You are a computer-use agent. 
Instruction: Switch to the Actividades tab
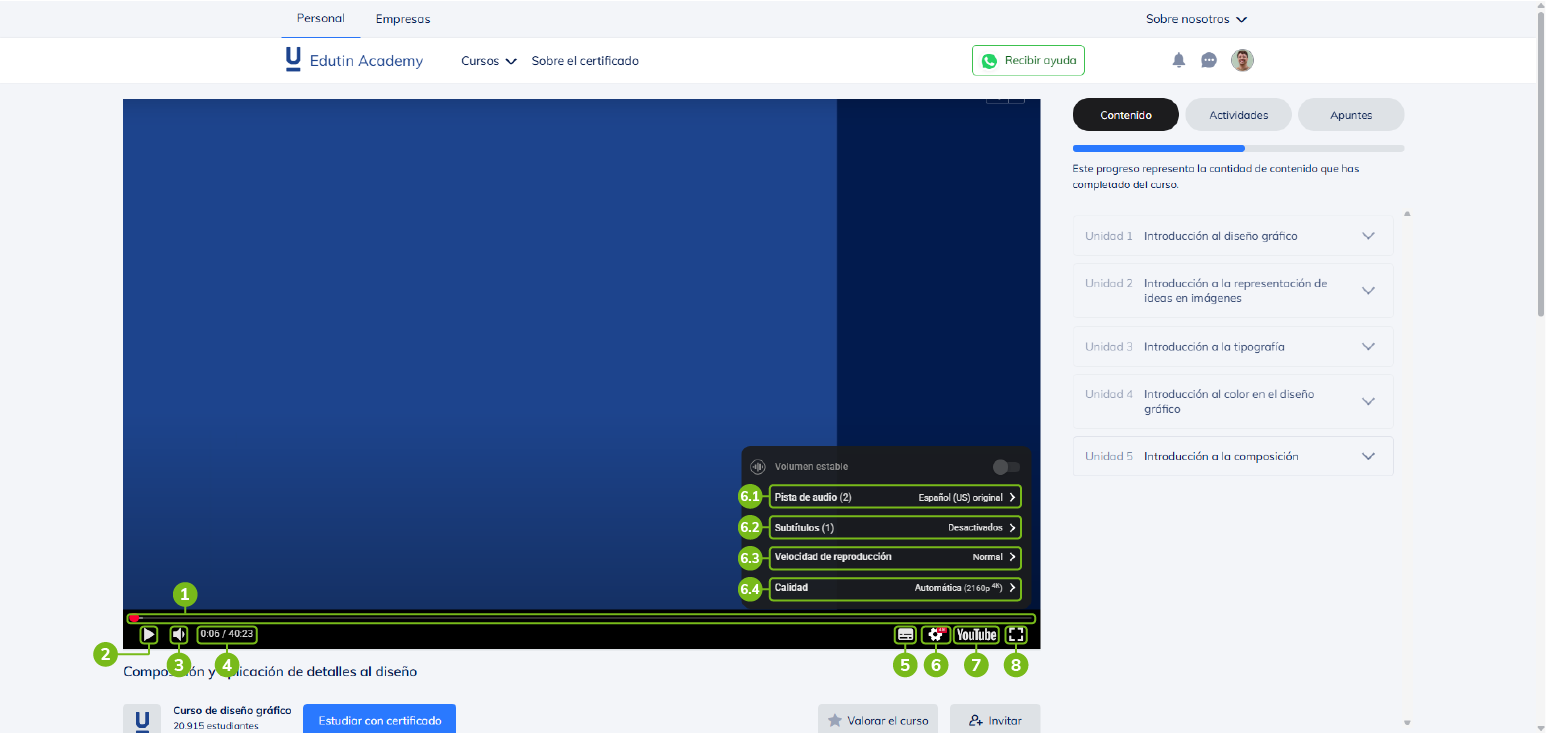tap(1238, 115)
